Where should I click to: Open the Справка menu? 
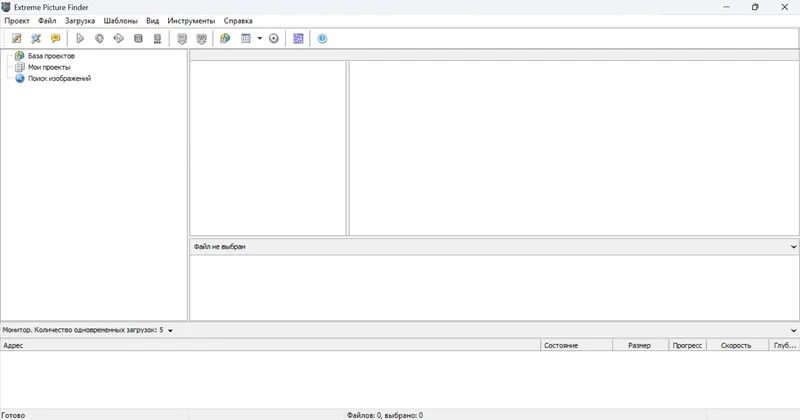[x=238, y=21]
